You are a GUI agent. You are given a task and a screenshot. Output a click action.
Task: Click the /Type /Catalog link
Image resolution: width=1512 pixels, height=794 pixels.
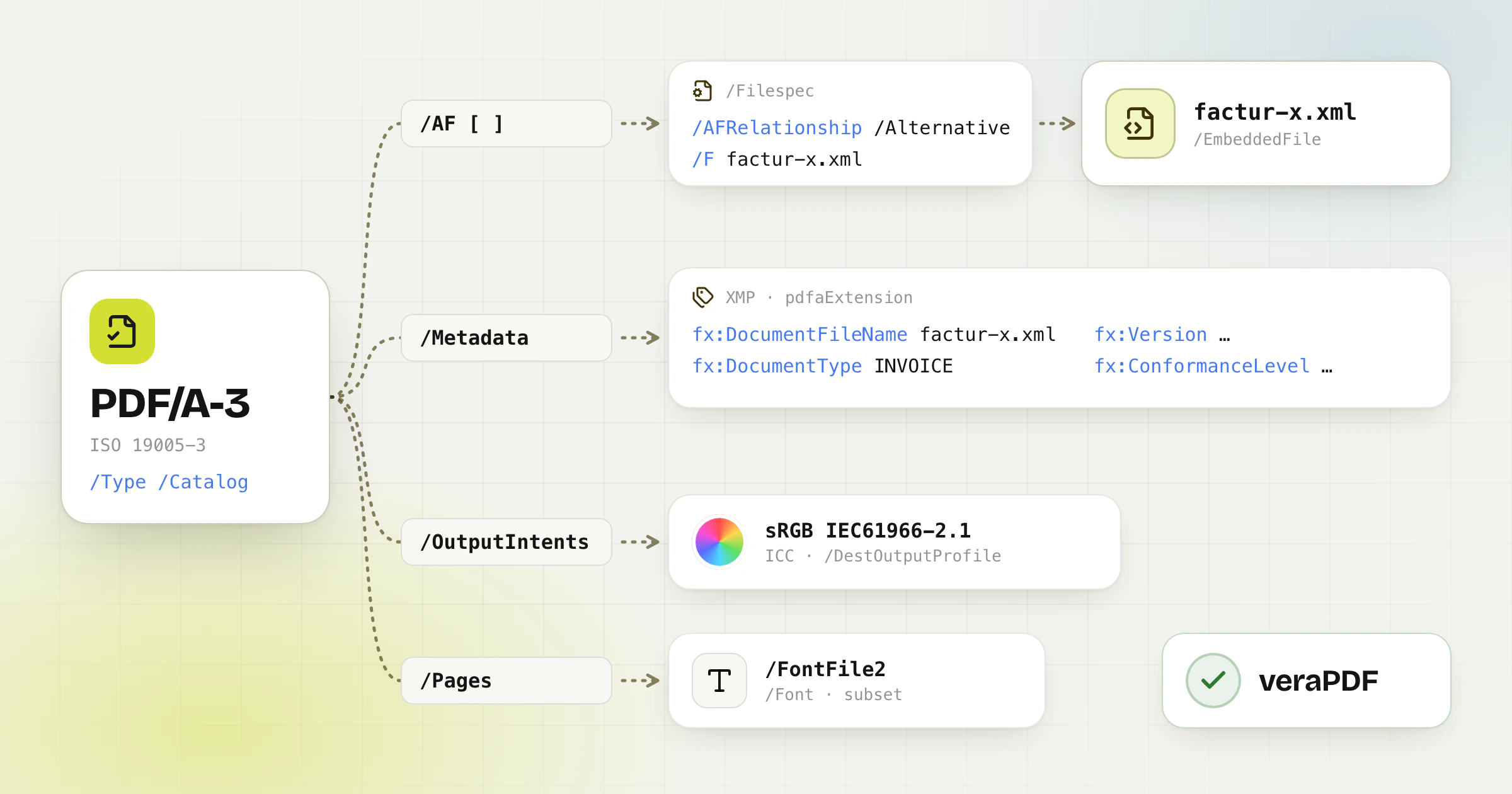169,482
